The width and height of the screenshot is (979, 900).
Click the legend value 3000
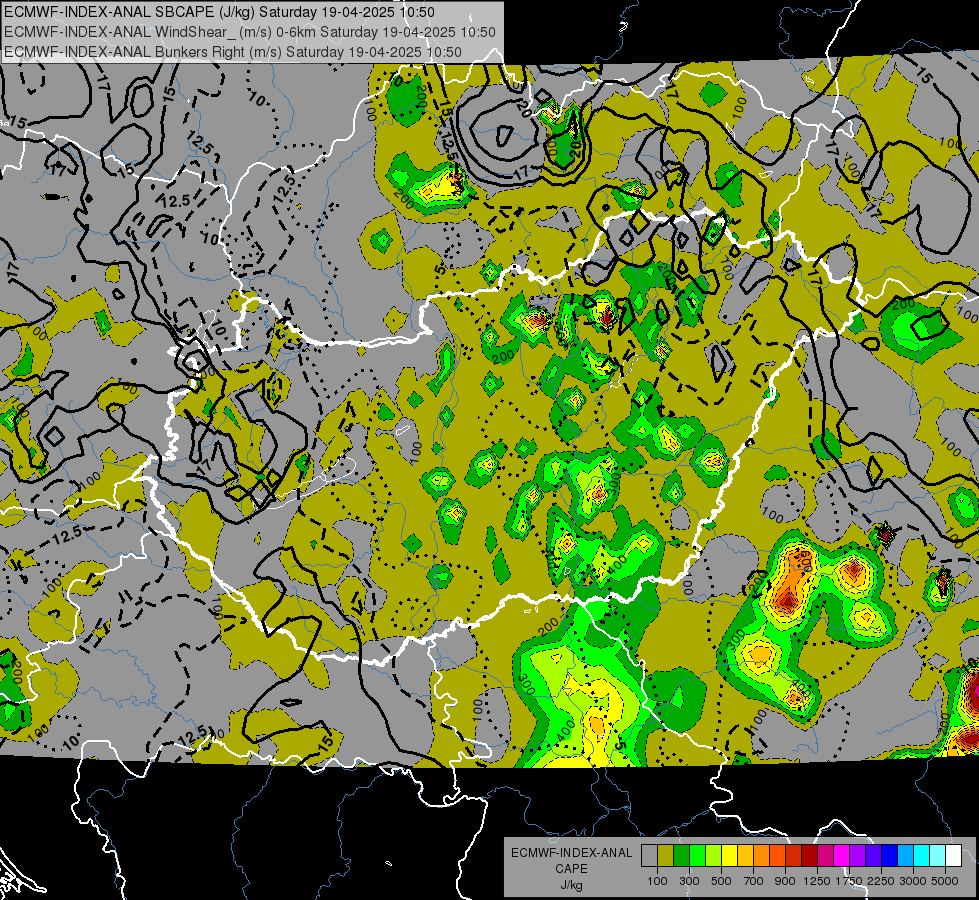tap(913, 881)
